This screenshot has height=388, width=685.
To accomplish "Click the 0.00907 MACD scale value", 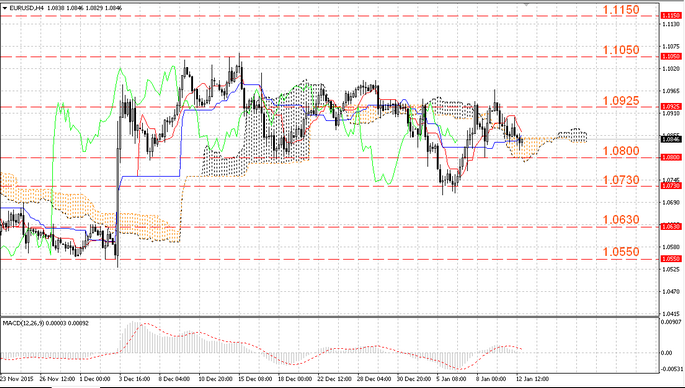I will [x=672, y=322].
